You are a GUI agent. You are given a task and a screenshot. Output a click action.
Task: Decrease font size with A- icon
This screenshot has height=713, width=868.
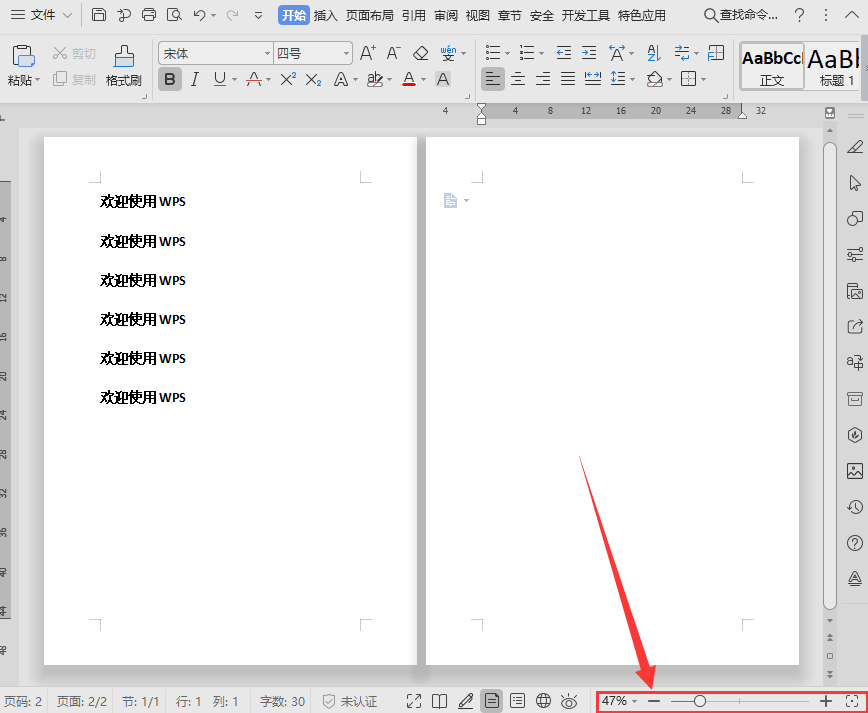pos(394,53)
